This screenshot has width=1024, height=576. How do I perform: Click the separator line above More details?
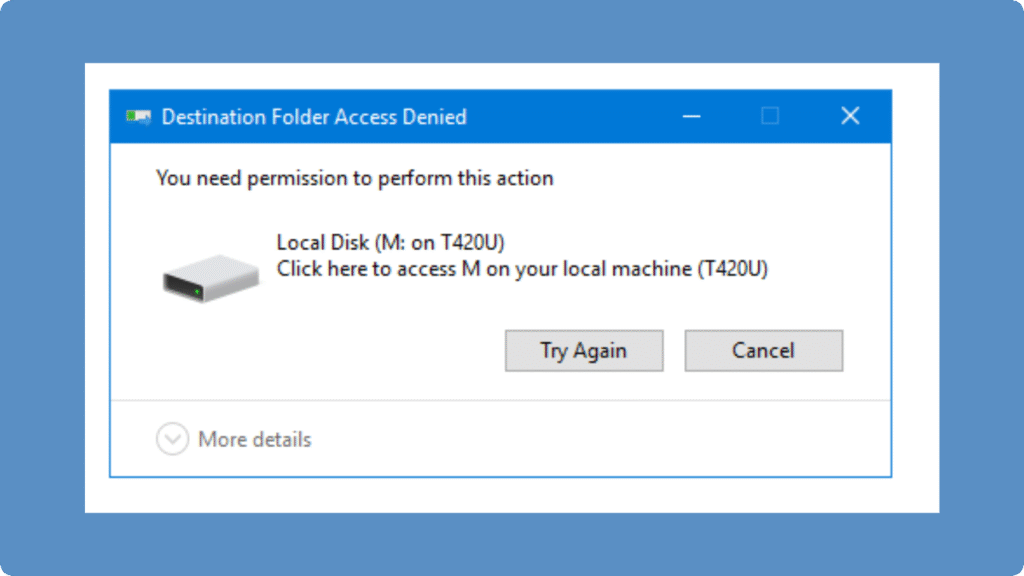click(500, 401)
